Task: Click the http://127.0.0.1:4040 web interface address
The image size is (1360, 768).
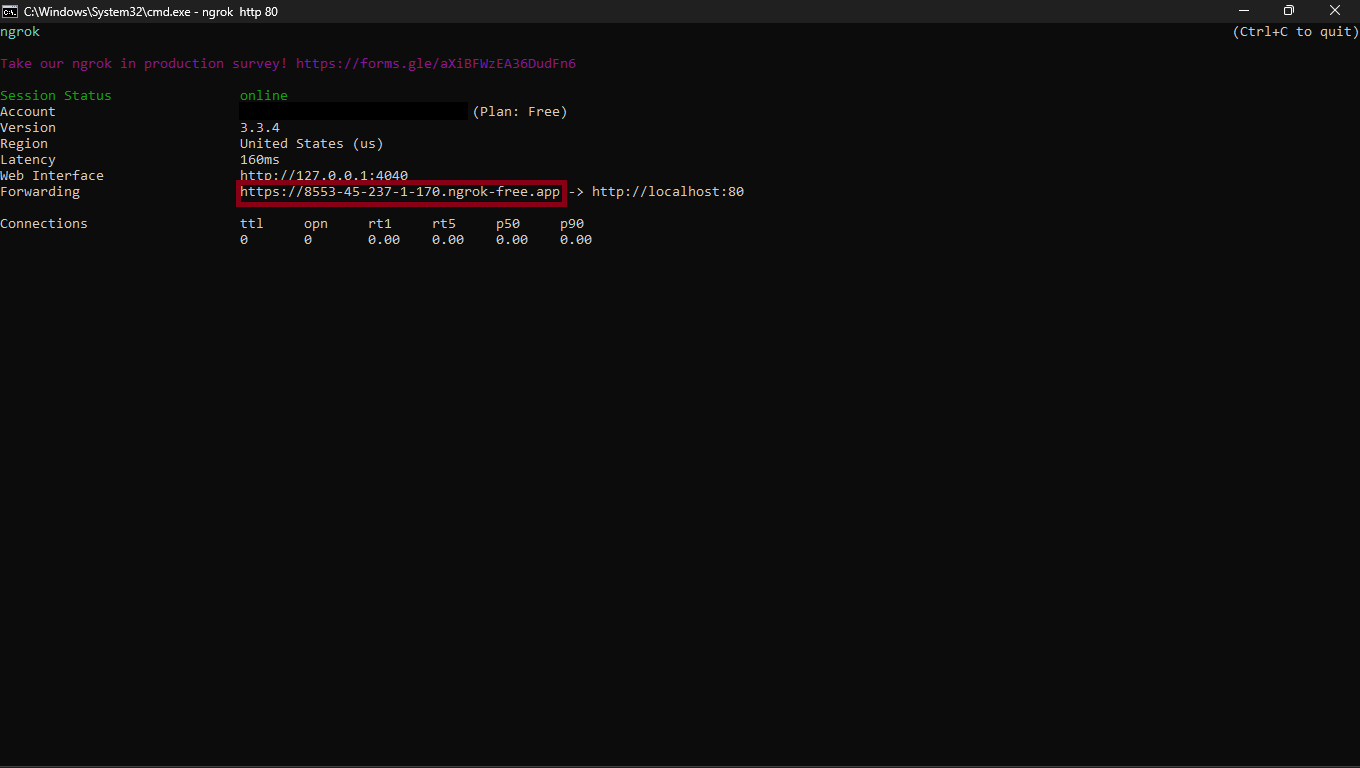Action: pos(324,176)
